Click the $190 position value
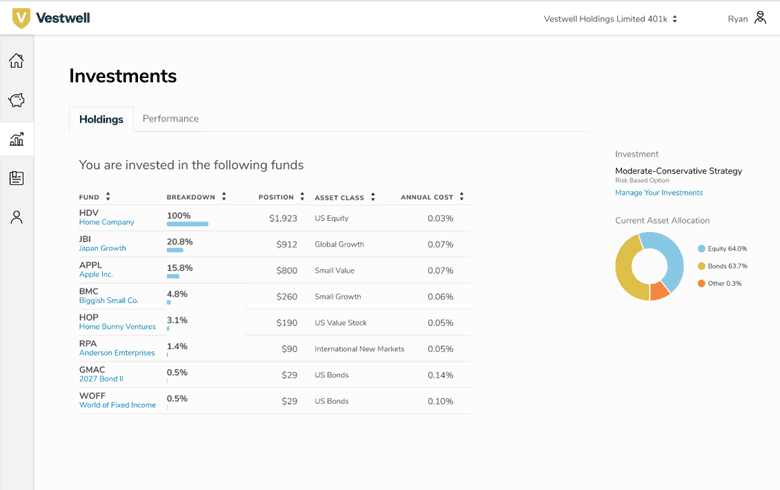The width and height of the screenshot is (780, 490). pos(287,323)
